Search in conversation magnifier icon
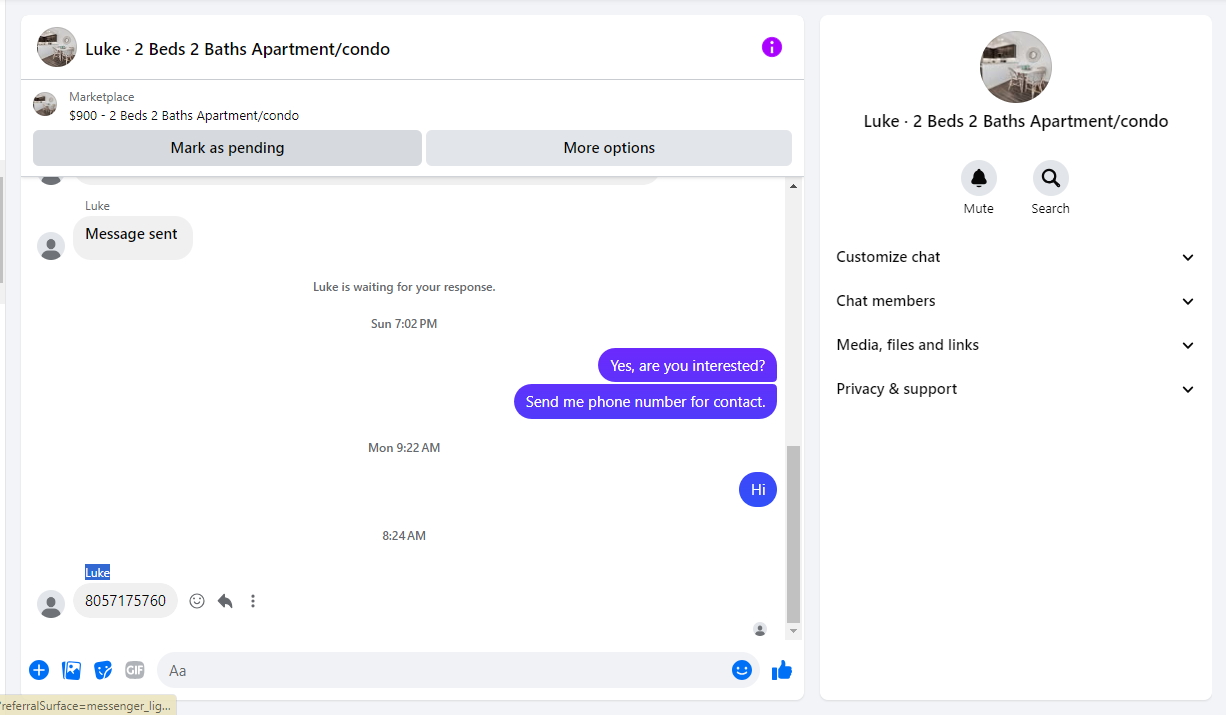 point(1050,178)
